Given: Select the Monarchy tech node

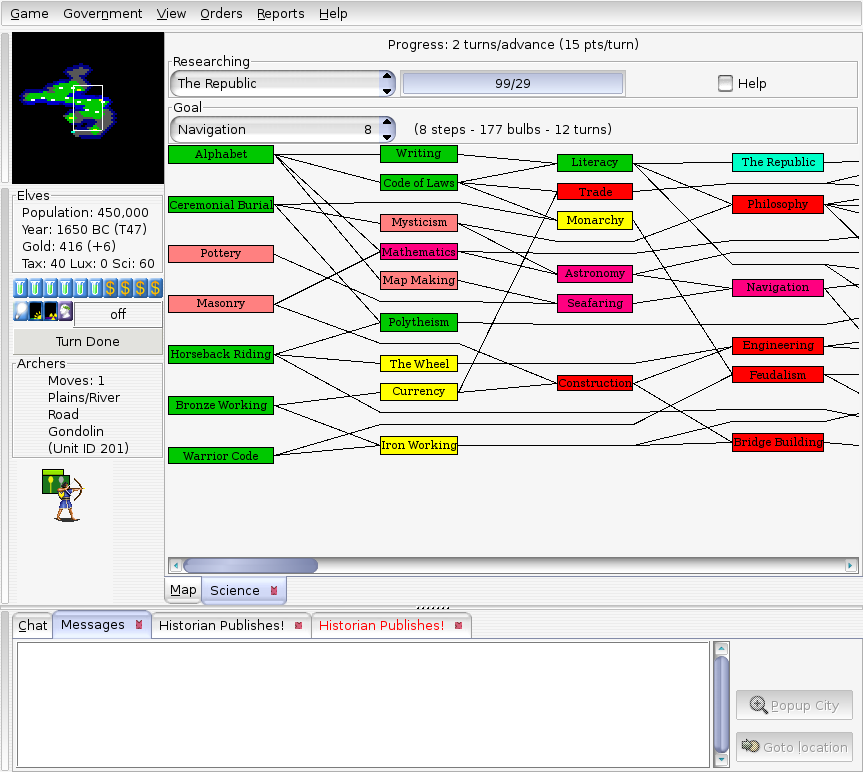Looking at the screenshot, I should pos(595,220).
